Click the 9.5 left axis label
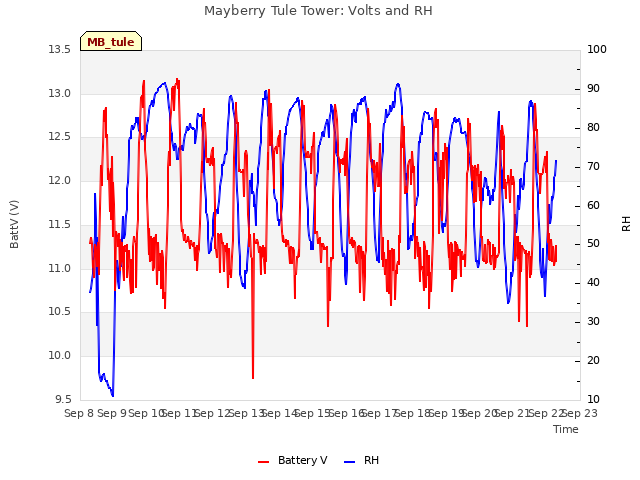 63,399
